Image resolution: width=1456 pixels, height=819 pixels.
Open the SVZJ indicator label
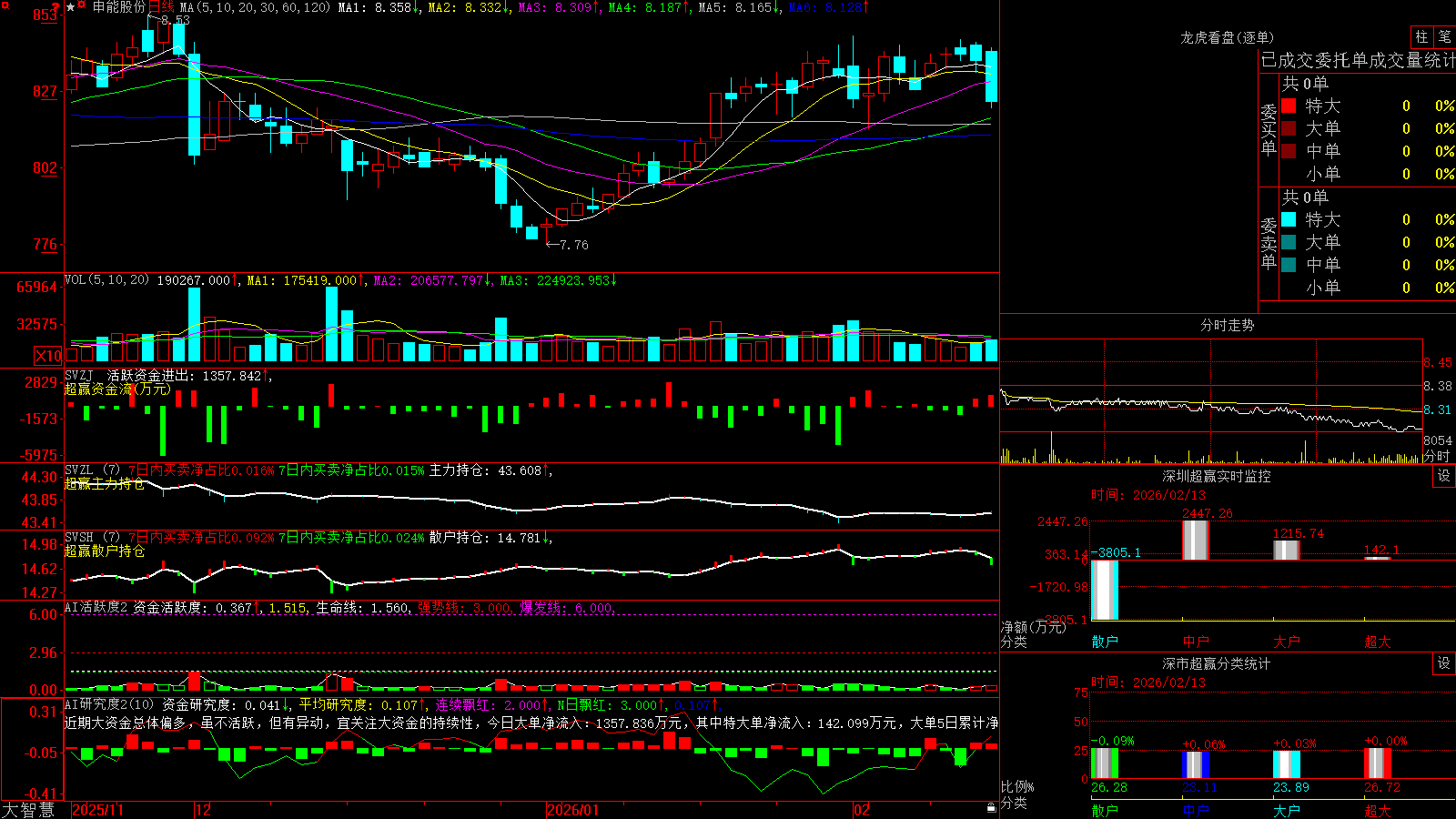tap(79, 375)
